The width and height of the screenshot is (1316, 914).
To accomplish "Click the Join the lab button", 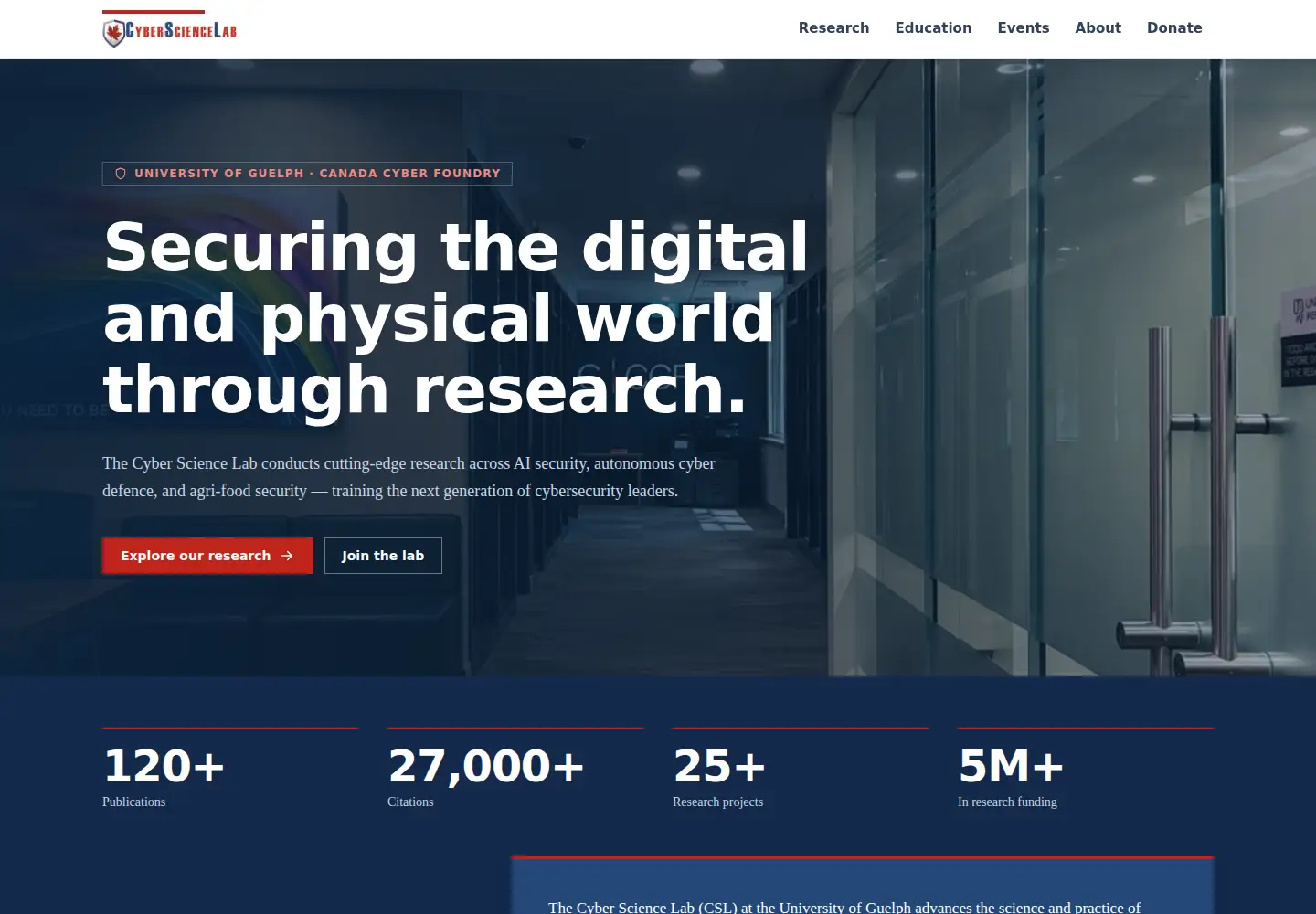I will pos(383,556).
